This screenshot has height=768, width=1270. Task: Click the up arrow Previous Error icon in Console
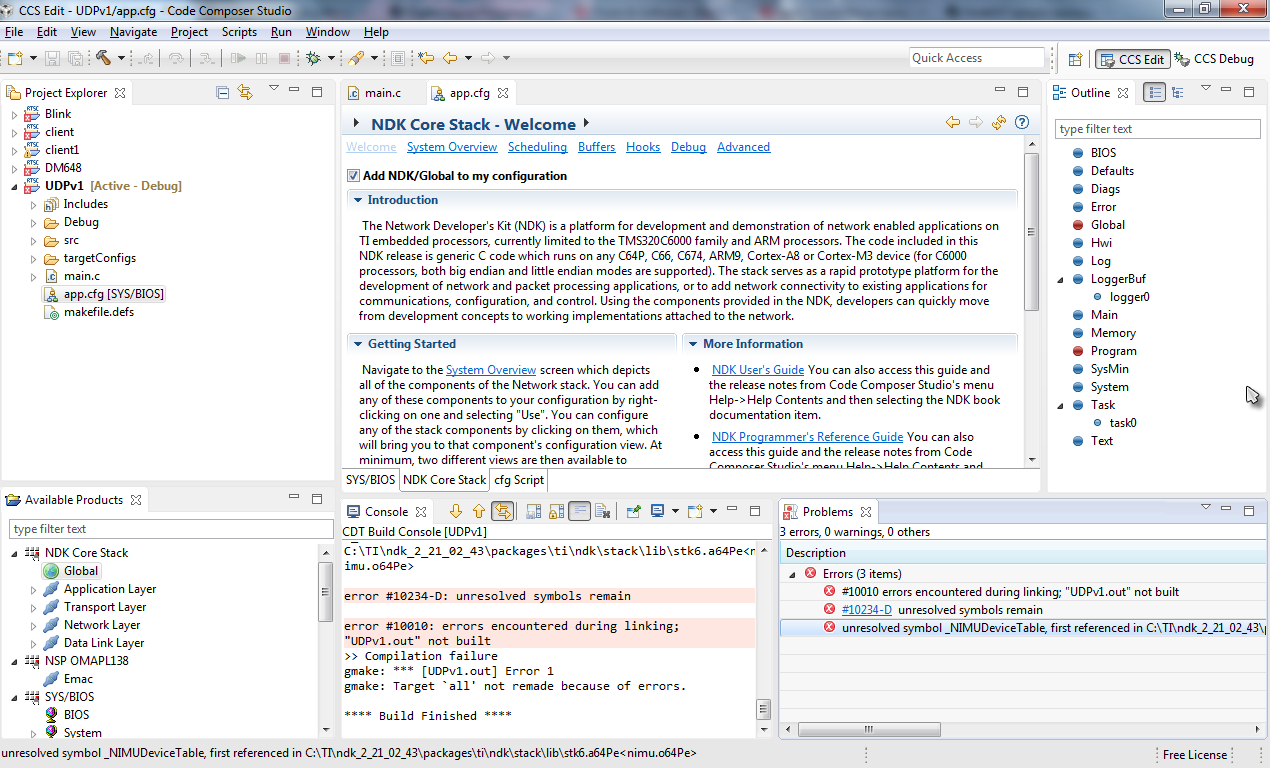479,511
